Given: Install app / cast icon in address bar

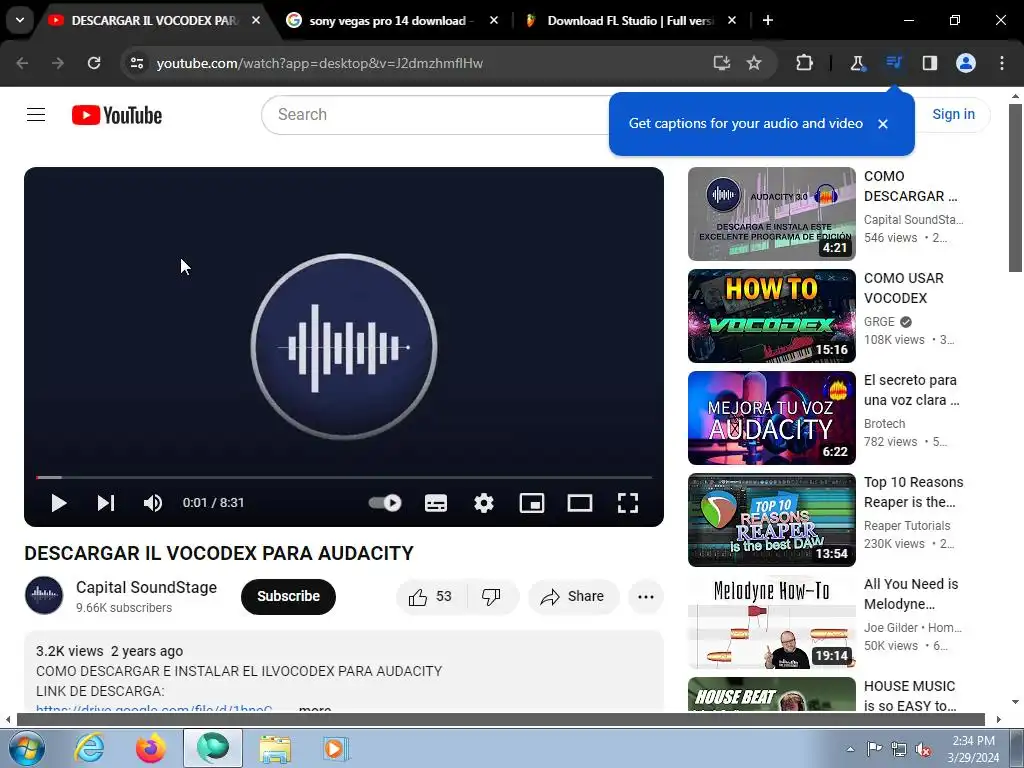Looking at the screenshot, I should [721, 63].
